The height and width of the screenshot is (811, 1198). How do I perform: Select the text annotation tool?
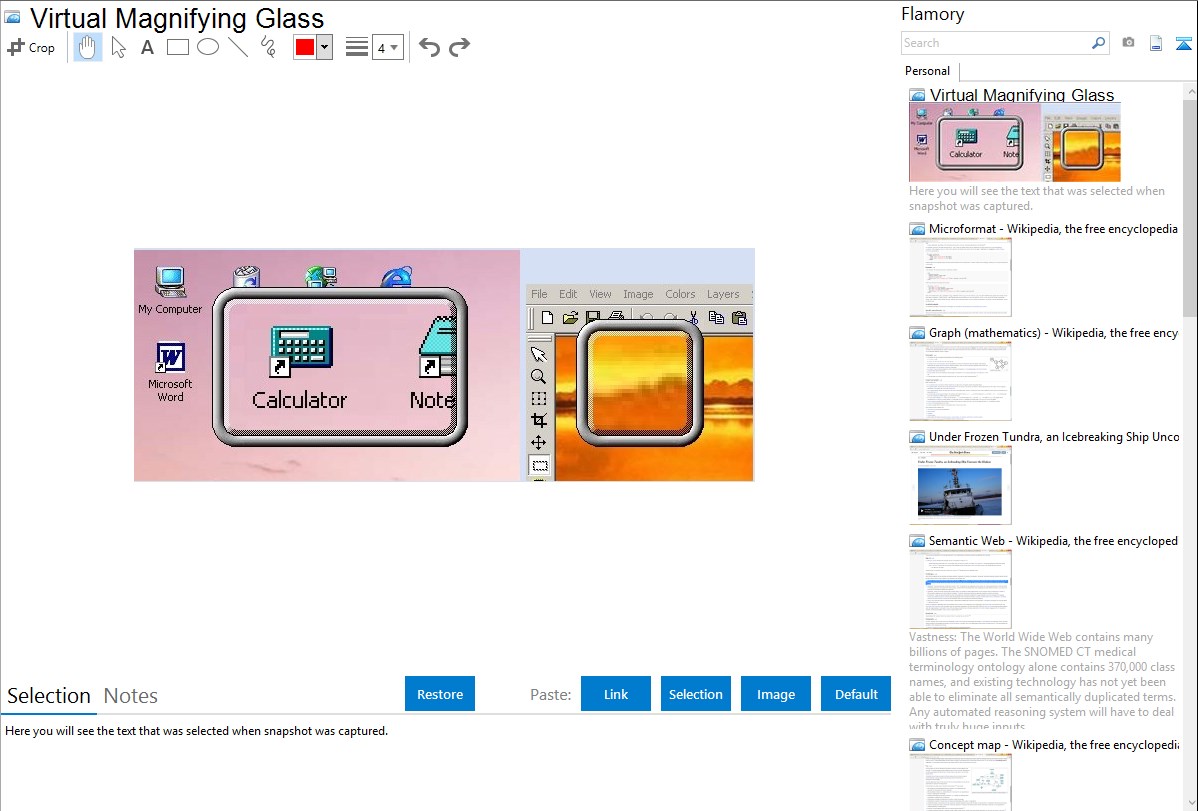147,47
